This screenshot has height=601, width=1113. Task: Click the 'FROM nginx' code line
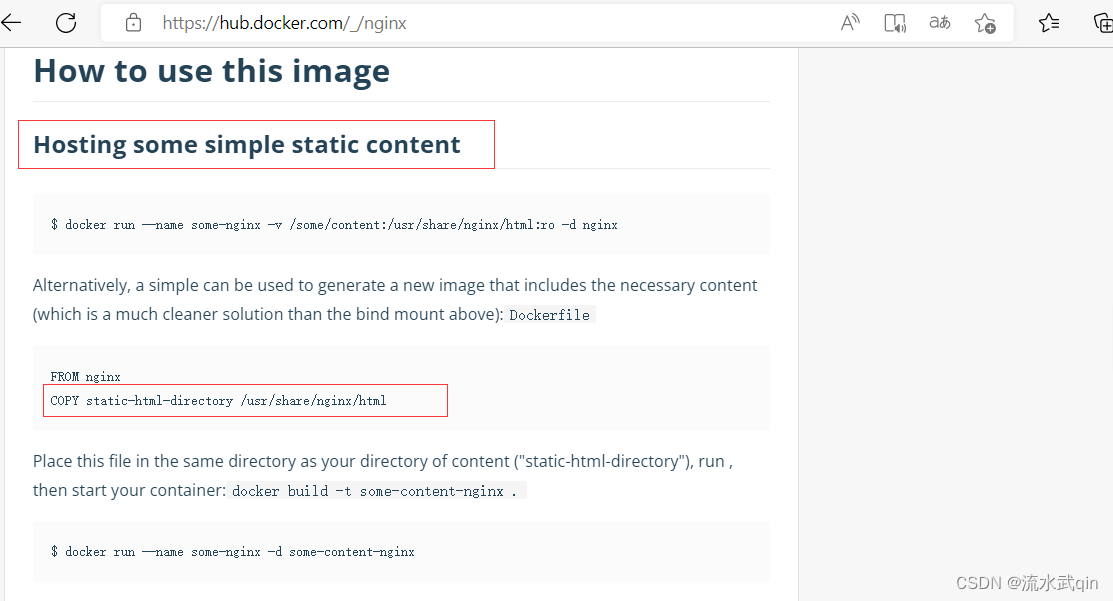coord(85,377)
